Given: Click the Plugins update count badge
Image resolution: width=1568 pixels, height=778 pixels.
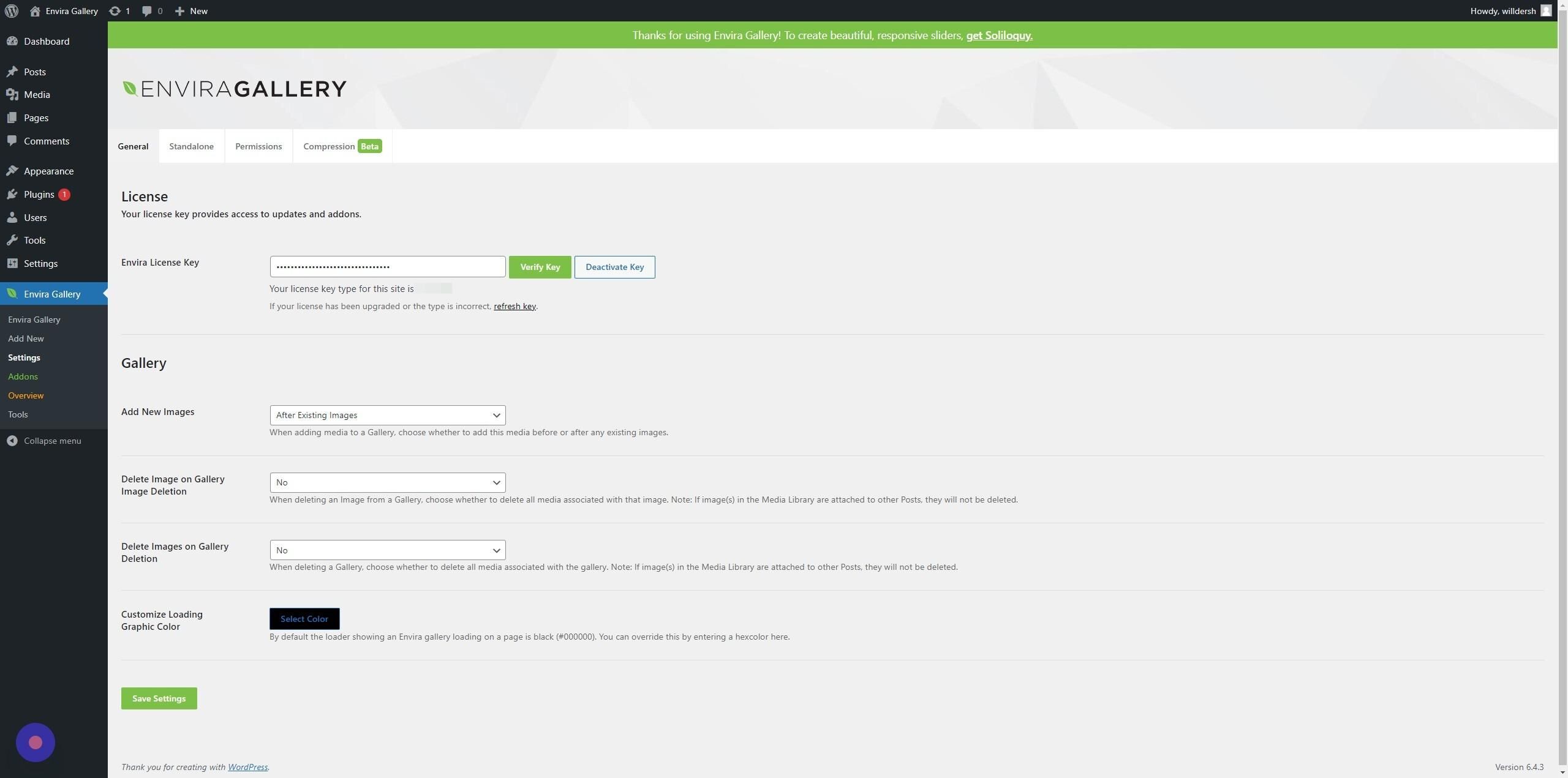Looking at the screenshot, I should point(64,195).
